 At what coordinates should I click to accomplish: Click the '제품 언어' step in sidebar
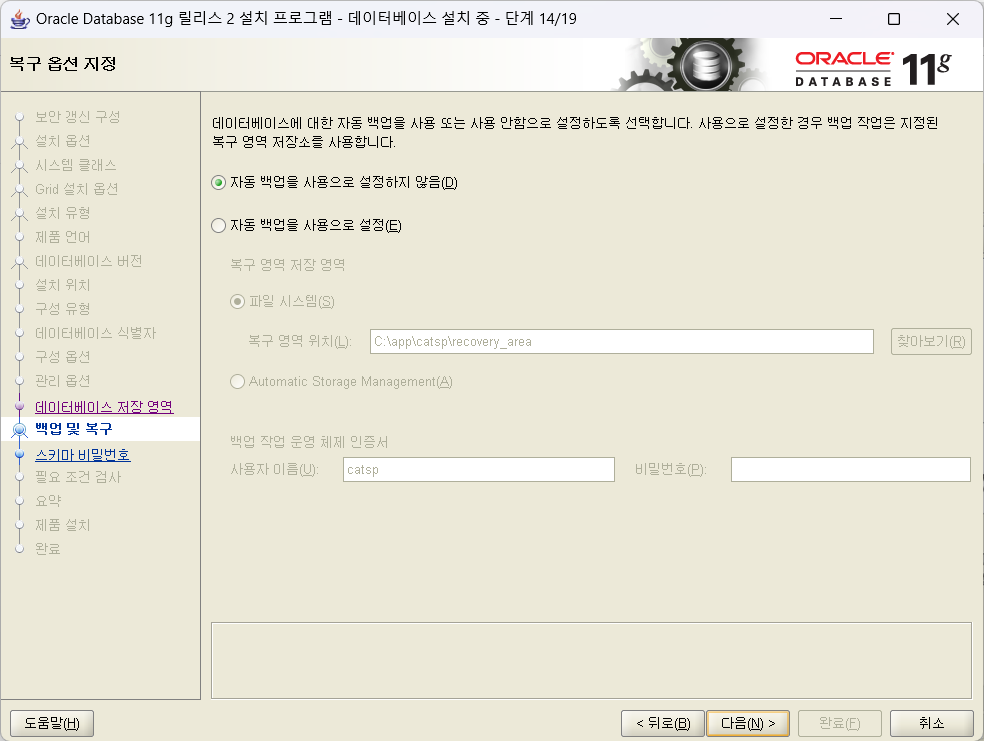tap(63, 237)
